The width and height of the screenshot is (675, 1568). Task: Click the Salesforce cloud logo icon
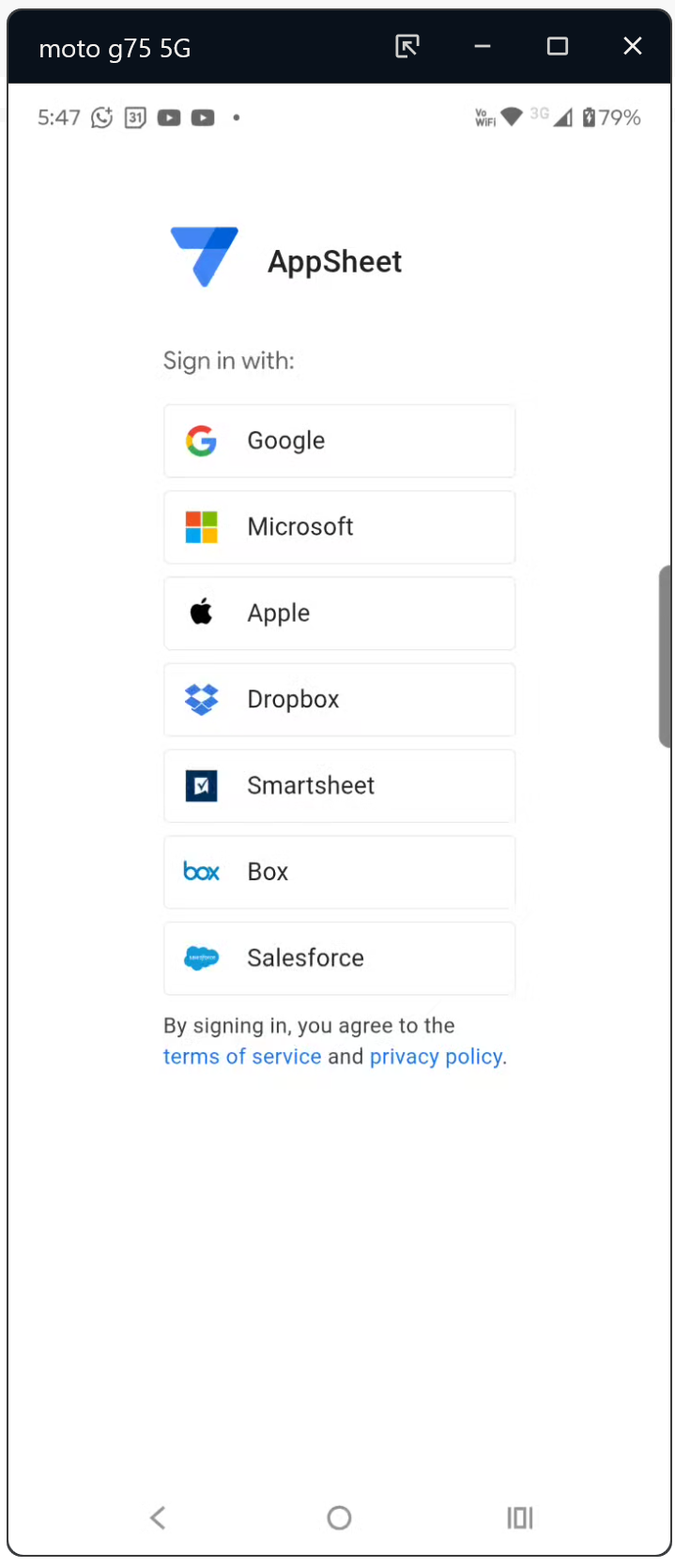pyautogui.click(x=201, y=958)
